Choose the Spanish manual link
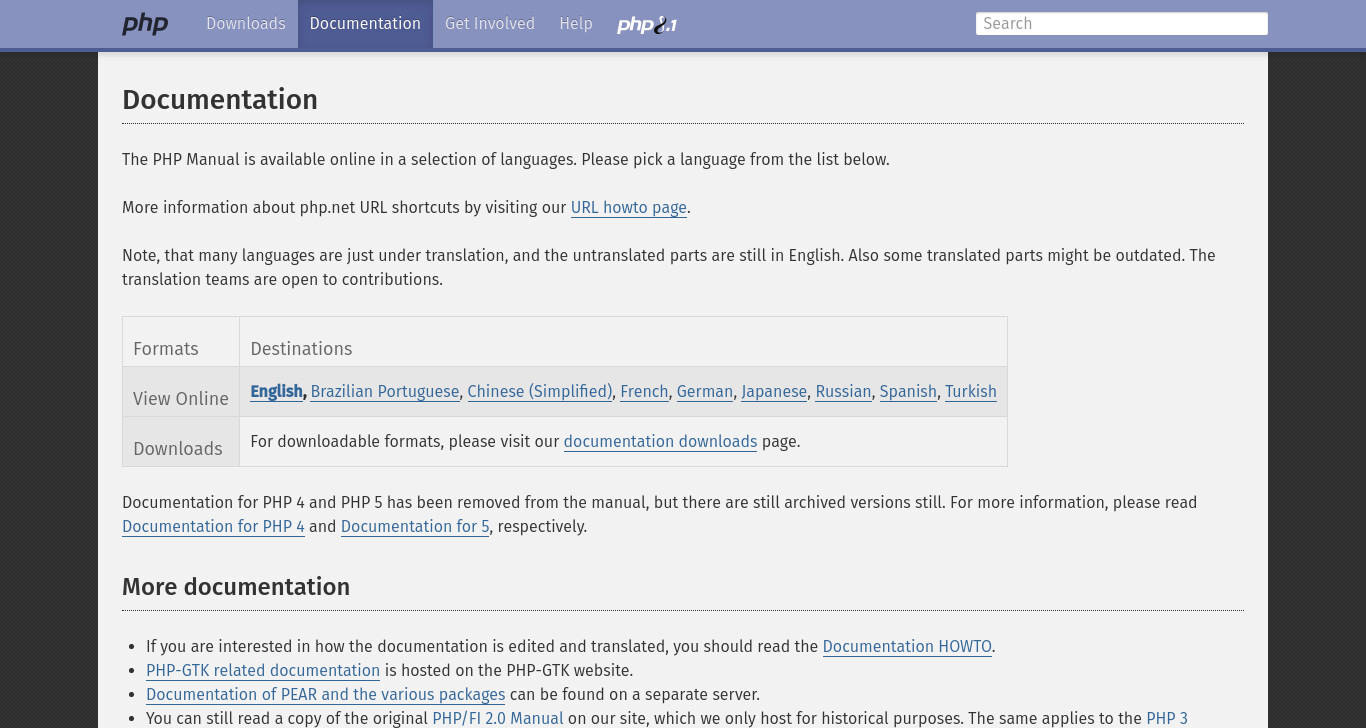 (908, 392)
